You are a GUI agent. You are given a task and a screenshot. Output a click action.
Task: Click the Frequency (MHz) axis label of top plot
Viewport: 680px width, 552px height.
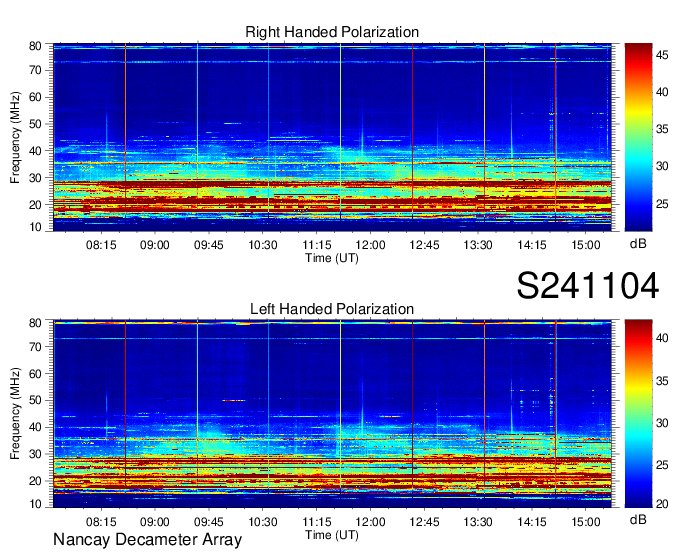15,137
